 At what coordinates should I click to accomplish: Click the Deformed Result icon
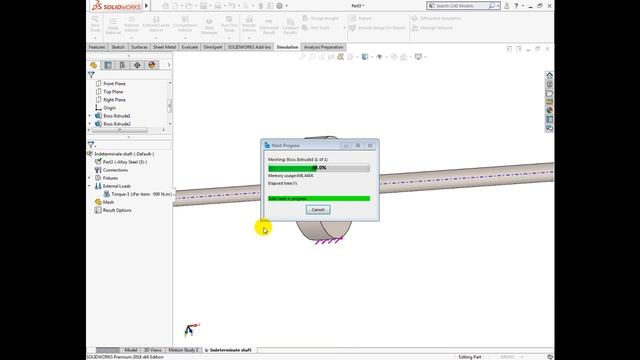coord(269,26)
